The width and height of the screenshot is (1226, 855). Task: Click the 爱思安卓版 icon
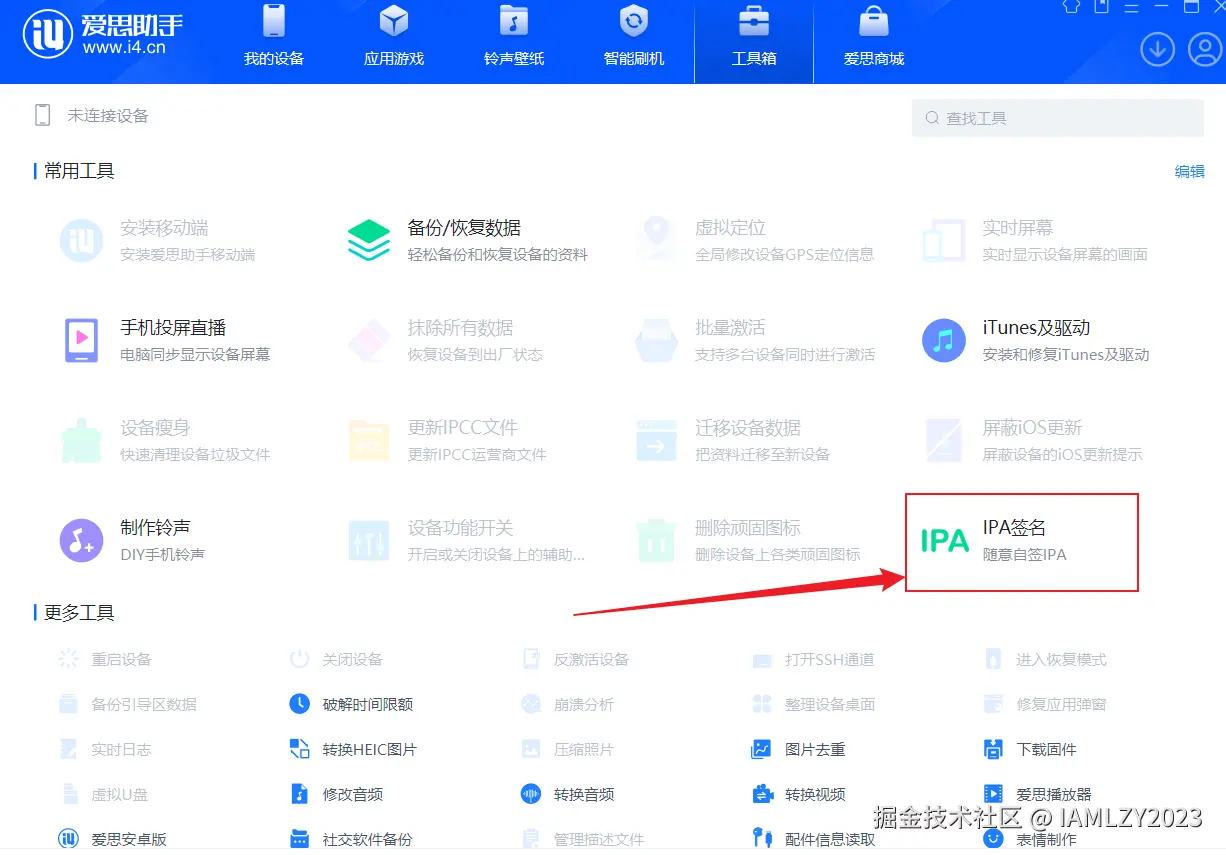[x=68, y=839]
